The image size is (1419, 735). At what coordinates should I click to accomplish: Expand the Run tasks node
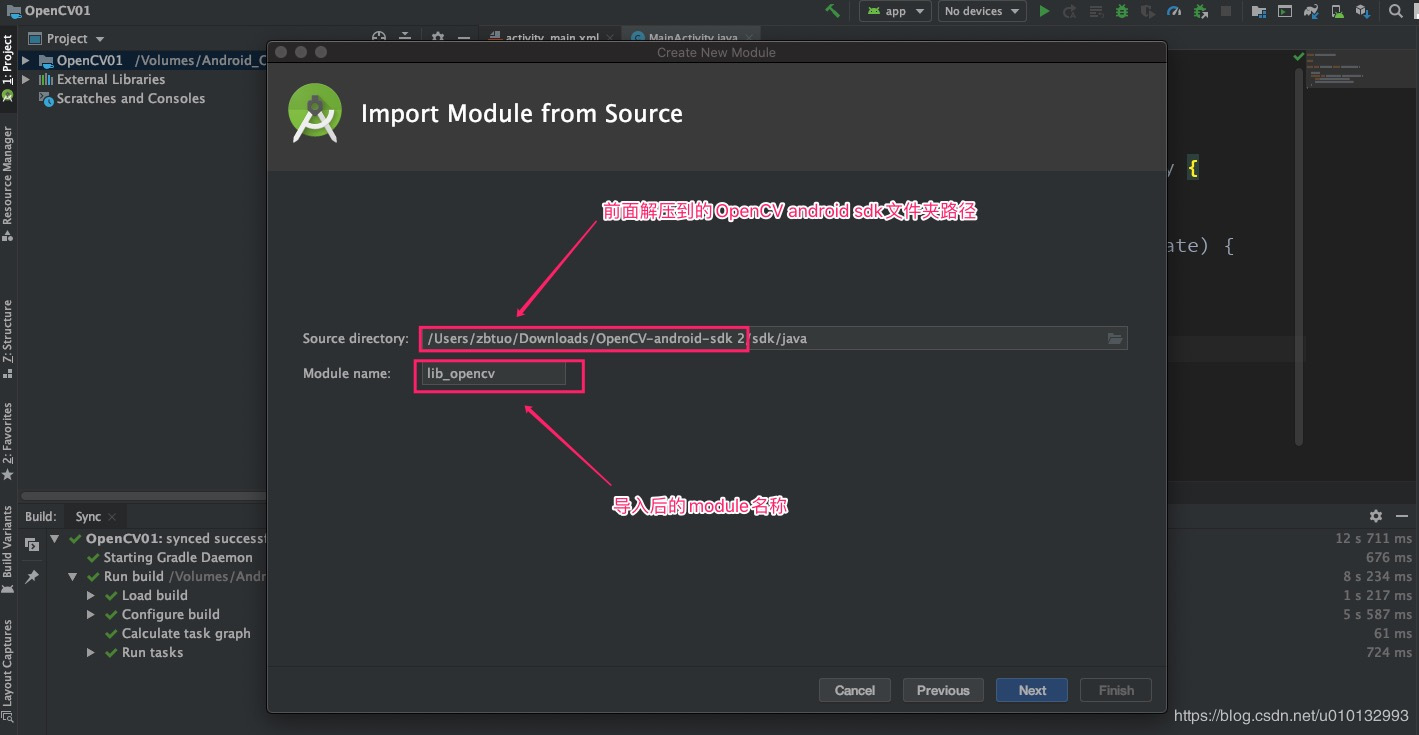91,652
